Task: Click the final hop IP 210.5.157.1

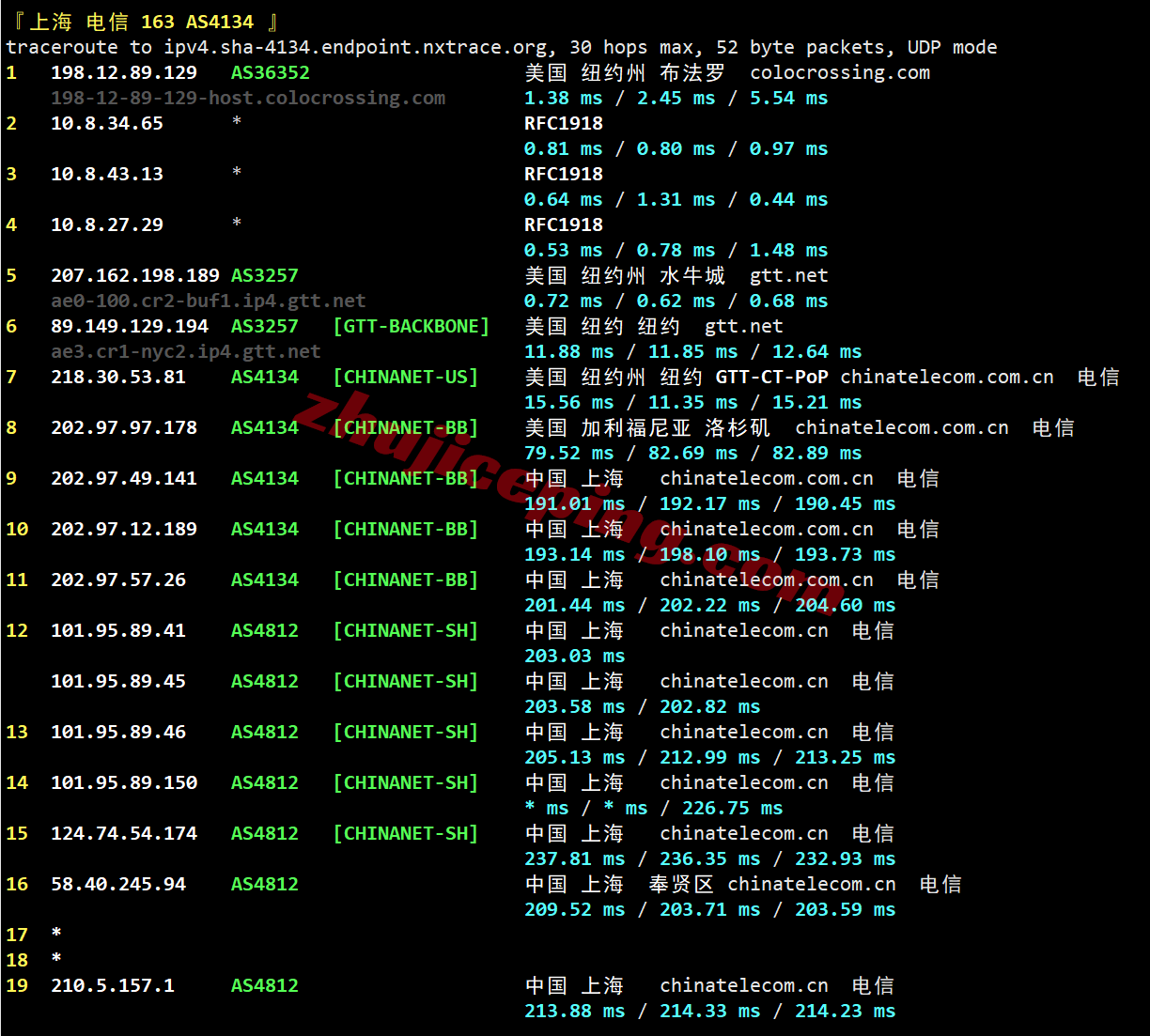Action: 113,986
